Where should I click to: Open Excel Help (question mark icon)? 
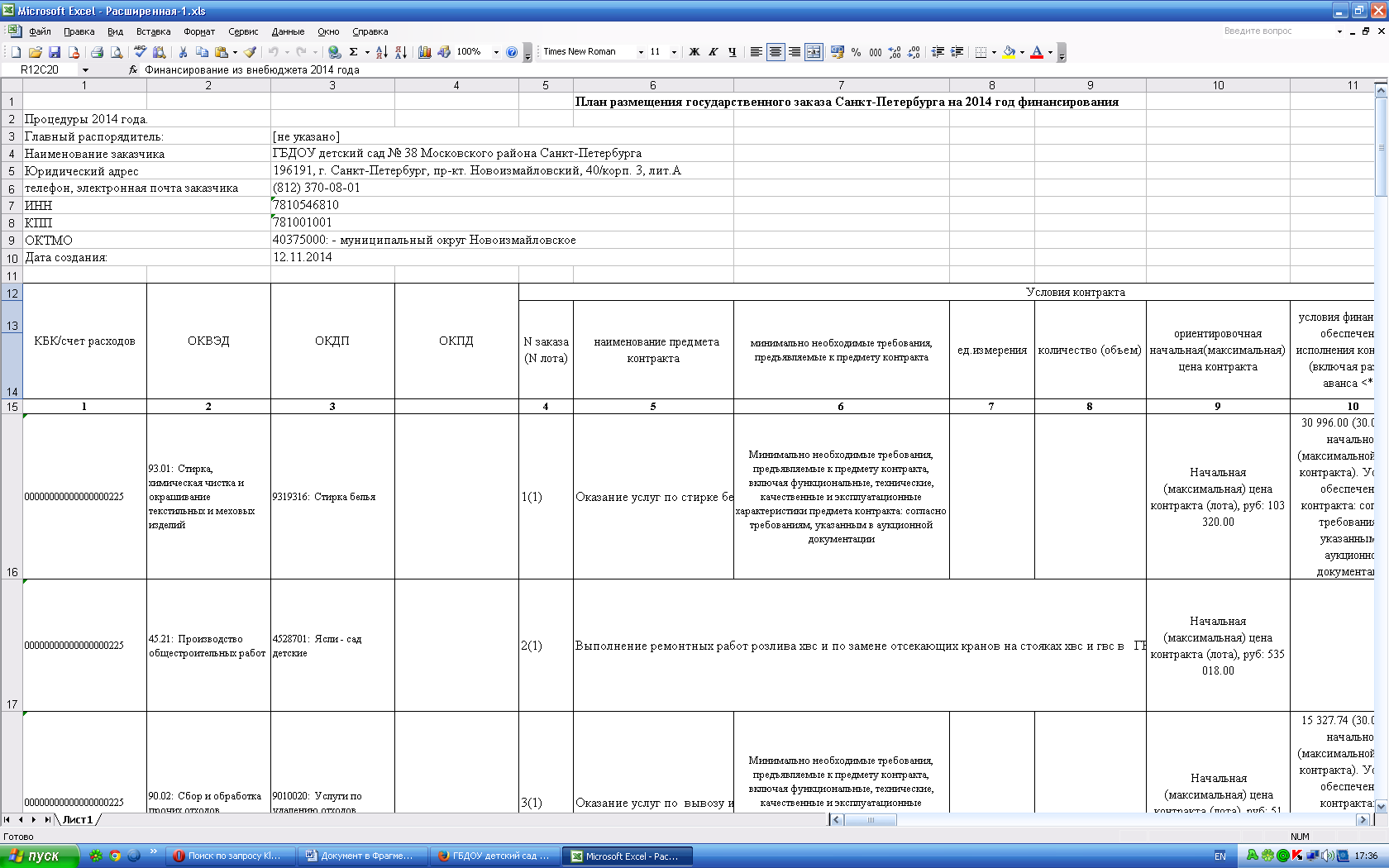[512, 52]
